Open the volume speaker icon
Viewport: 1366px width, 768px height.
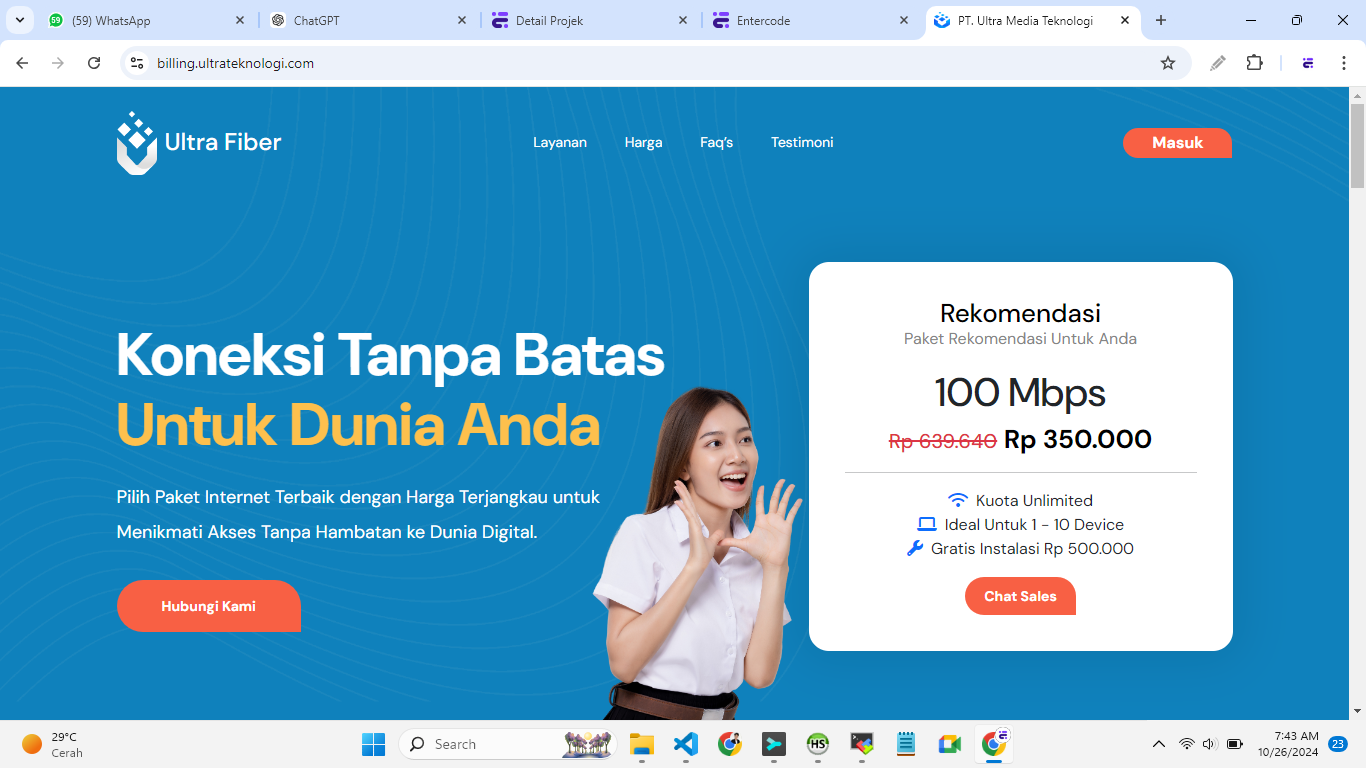point(1210,744)
